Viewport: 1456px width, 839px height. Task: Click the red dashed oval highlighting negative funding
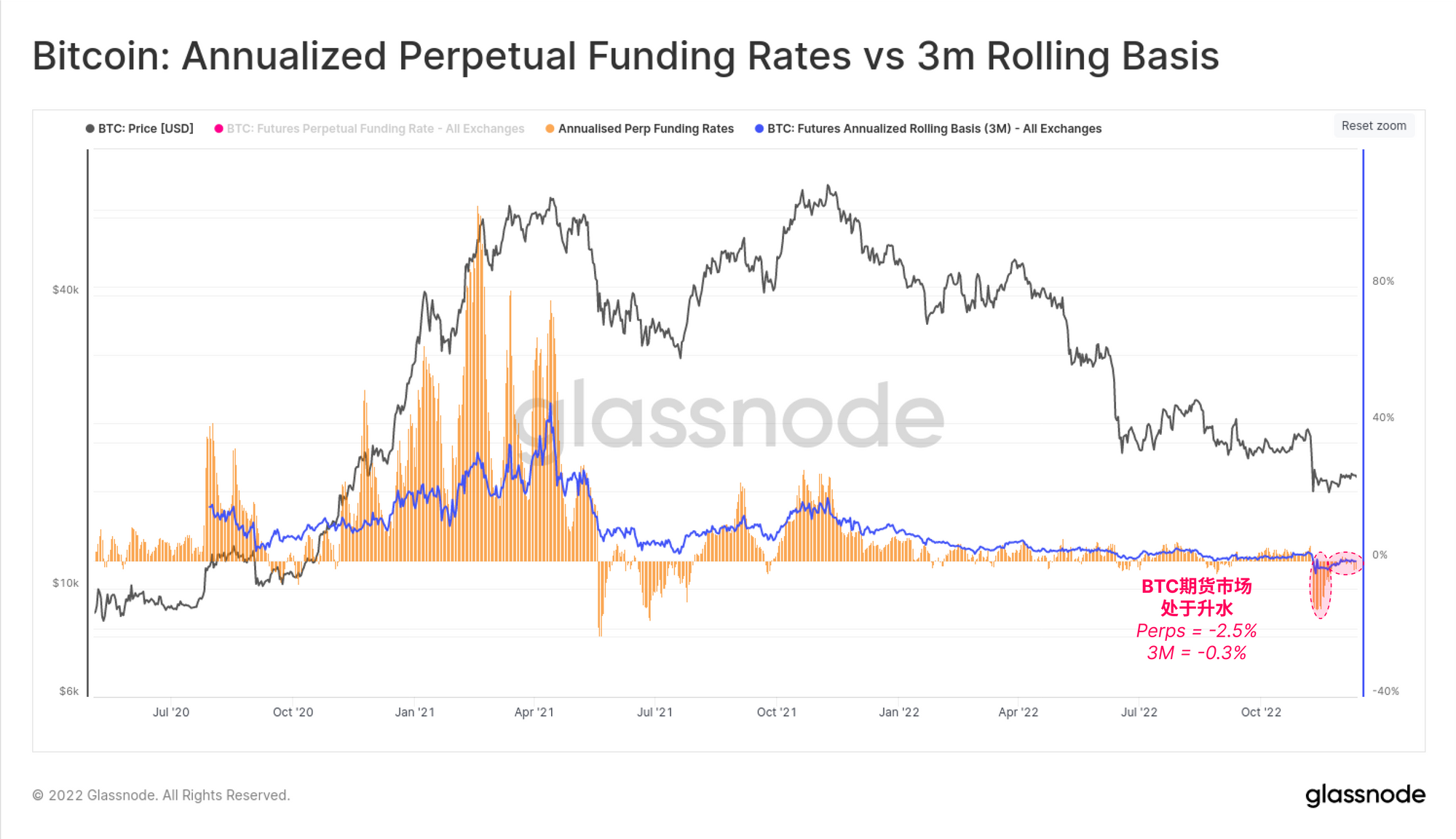1320,586
